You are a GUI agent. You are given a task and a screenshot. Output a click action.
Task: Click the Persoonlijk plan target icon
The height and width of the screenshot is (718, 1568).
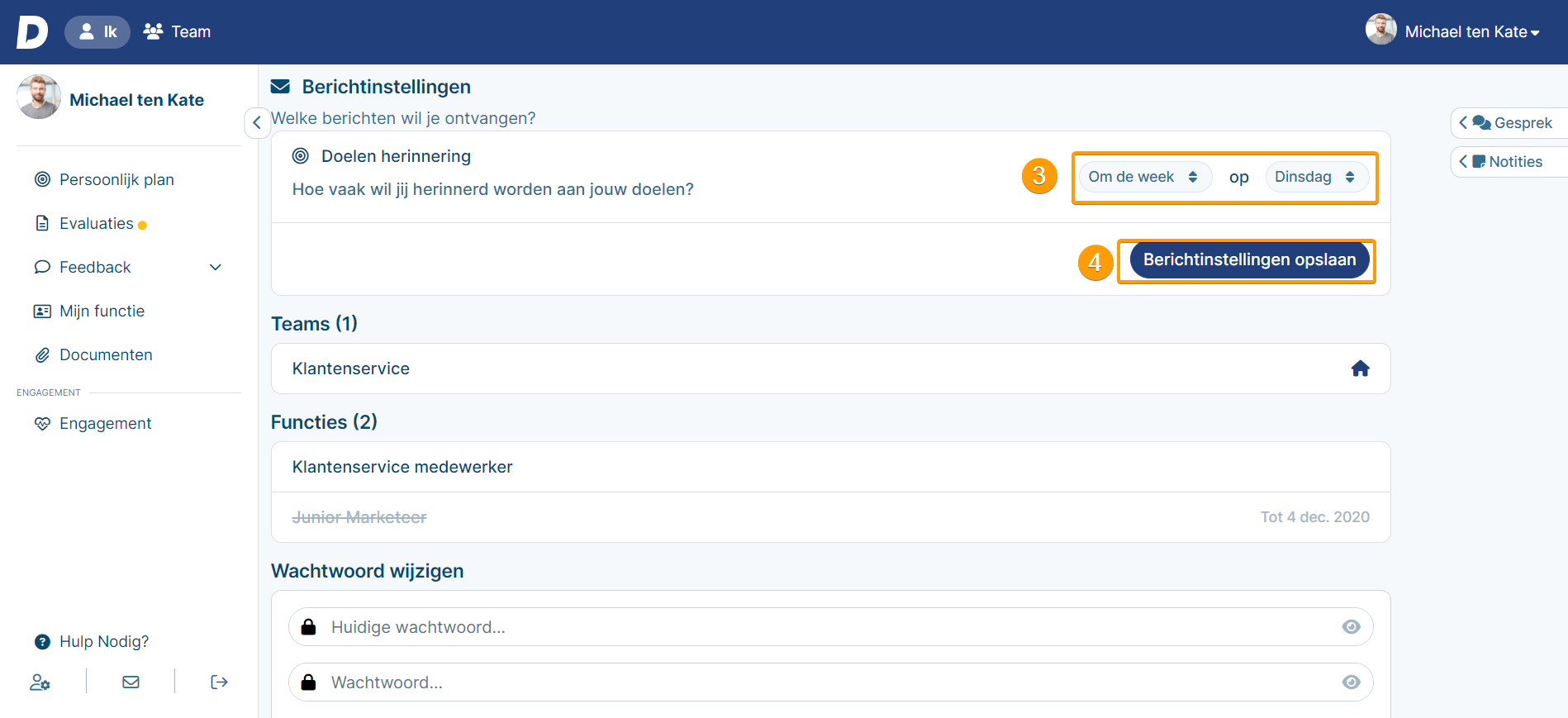point(42,179)
